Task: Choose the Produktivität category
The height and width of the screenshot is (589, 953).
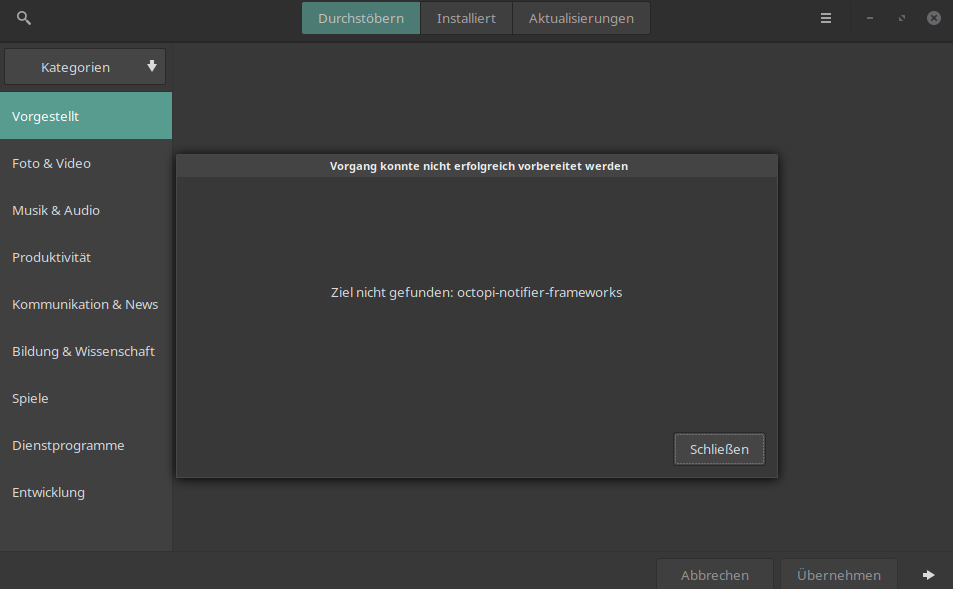Action: [x=86, y=257]
